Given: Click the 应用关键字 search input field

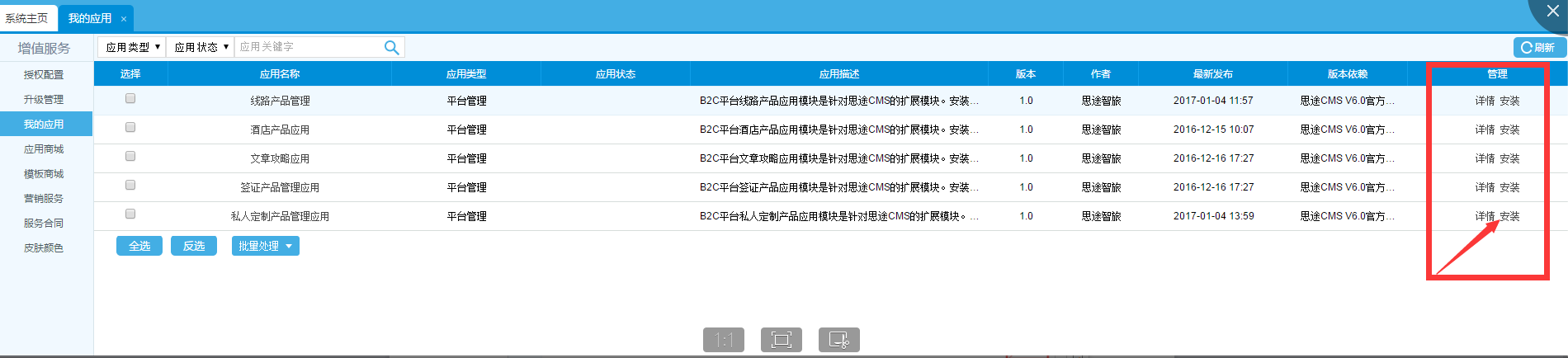Looking at the screenshot, I should [x=307, y=47].
